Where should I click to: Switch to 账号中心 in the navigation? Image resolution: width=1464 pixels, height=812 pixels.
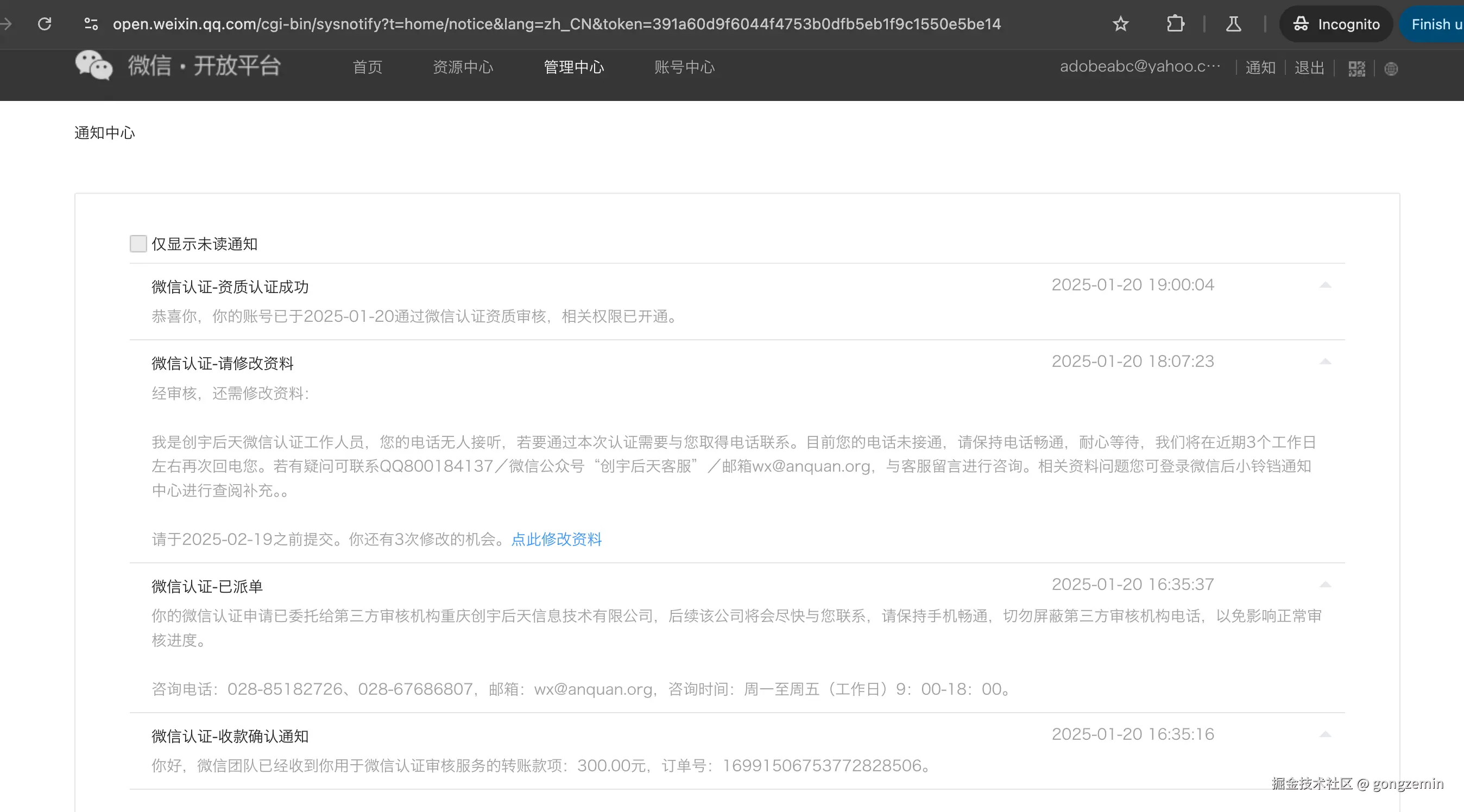pyautogui.click(x=684, y=67)
